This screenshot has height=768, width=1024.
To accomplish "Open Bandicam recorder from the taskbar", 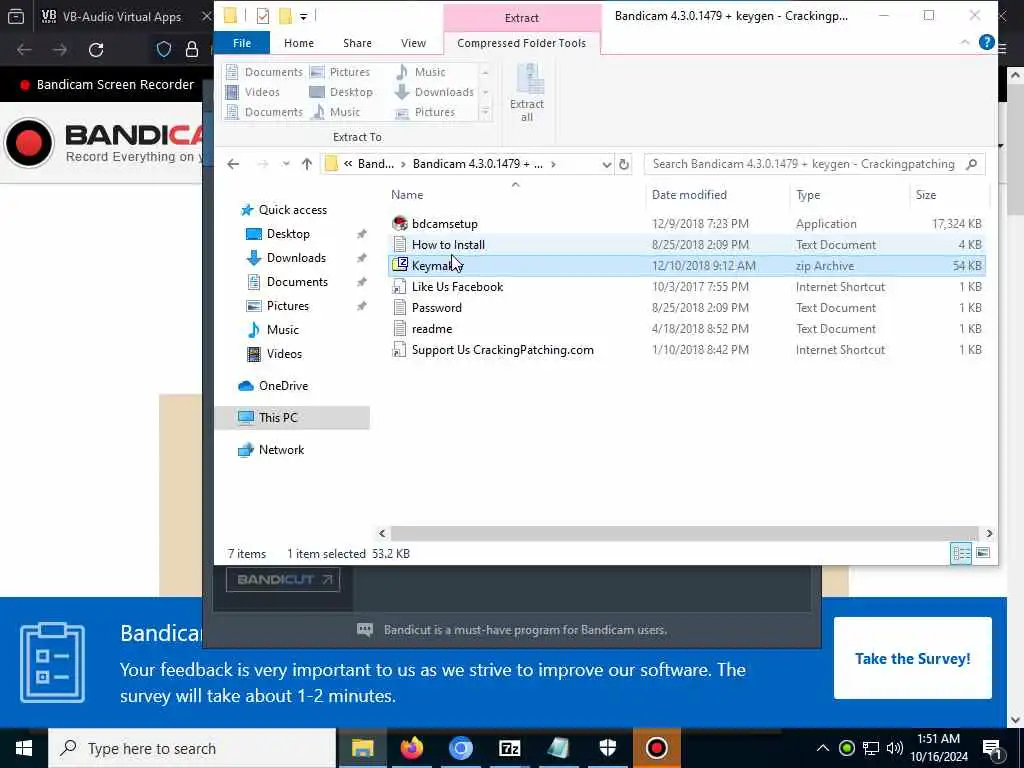I will tap(656, 748).
